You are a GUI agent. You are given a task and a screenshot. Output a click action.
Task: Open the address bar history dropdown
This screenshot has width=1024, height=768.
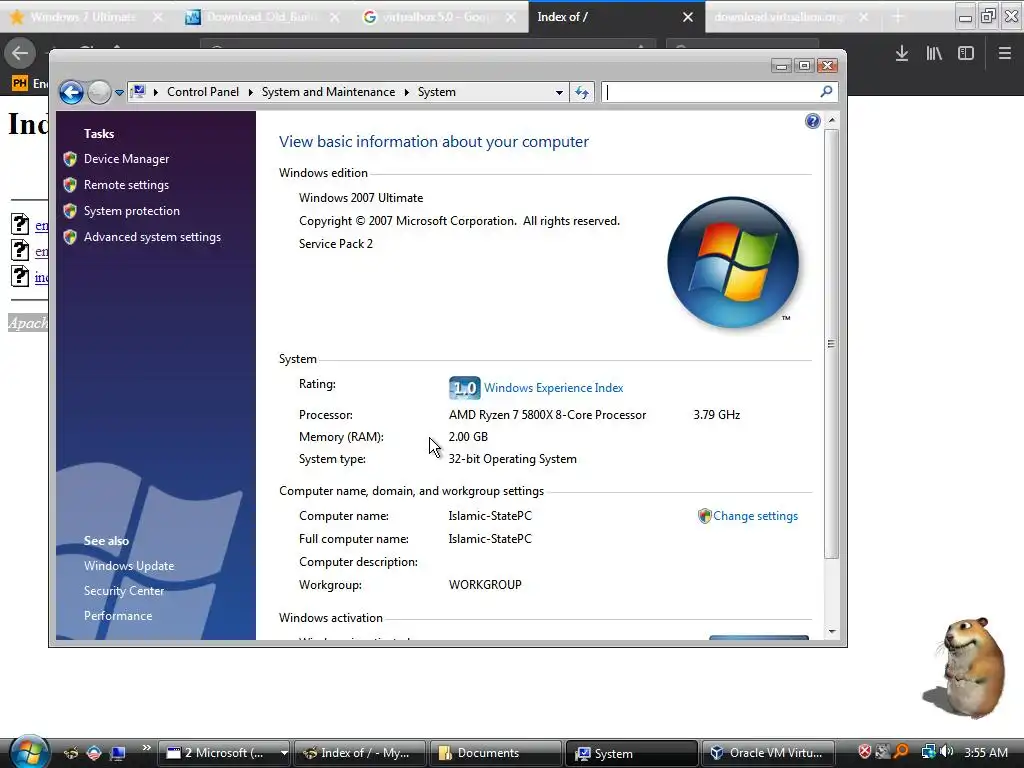(x=559, y=93)
